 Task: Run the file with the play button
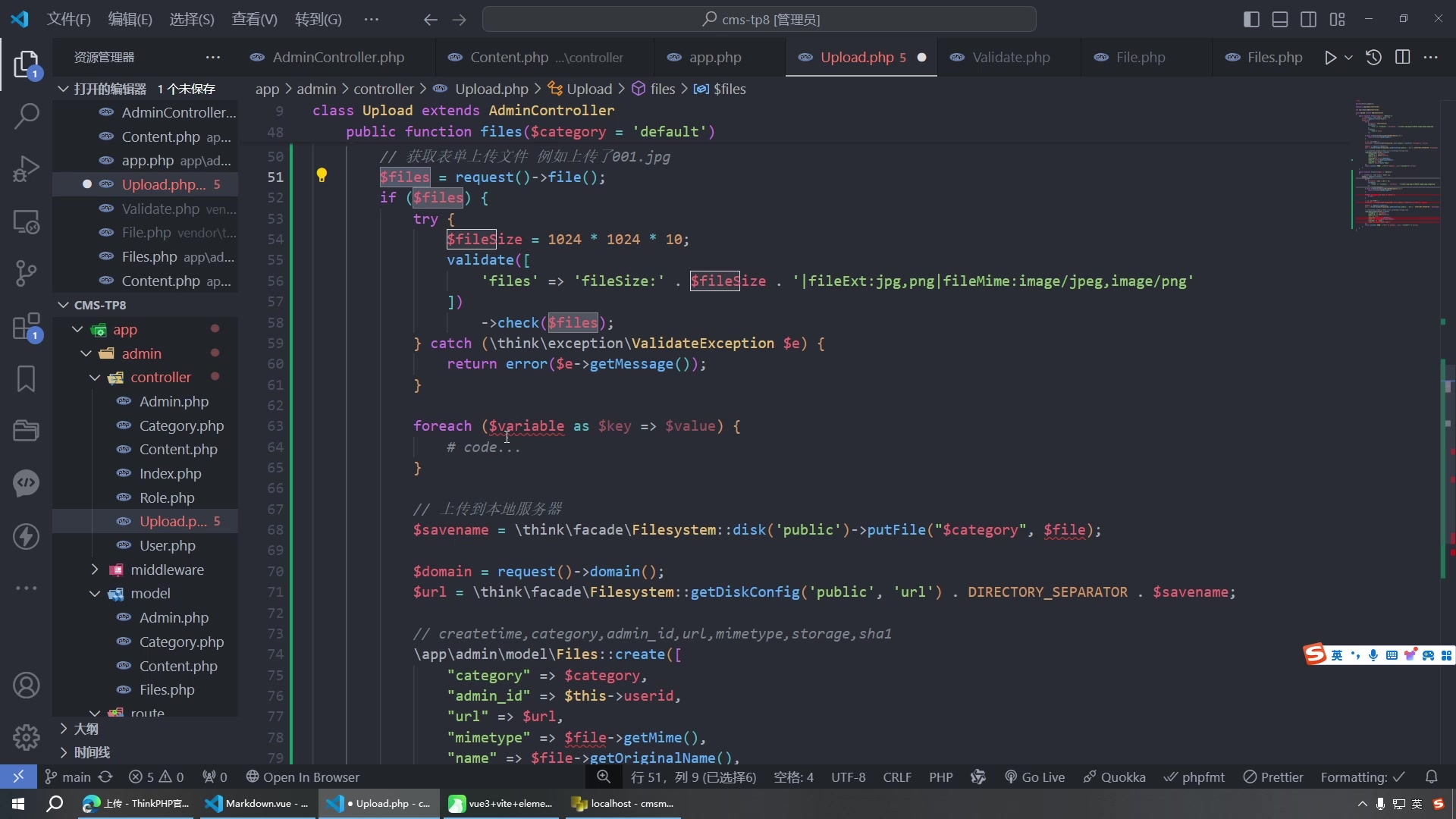(x=1331, y=57)
